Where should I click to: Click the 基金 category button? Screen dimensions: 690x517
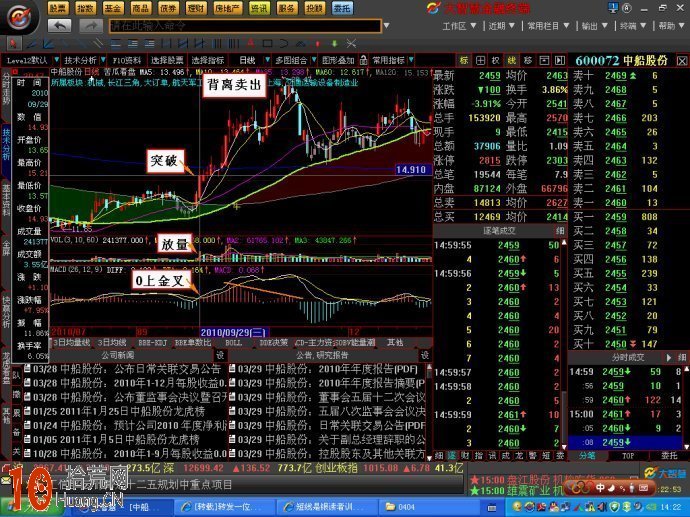click(x=113, y=8)
